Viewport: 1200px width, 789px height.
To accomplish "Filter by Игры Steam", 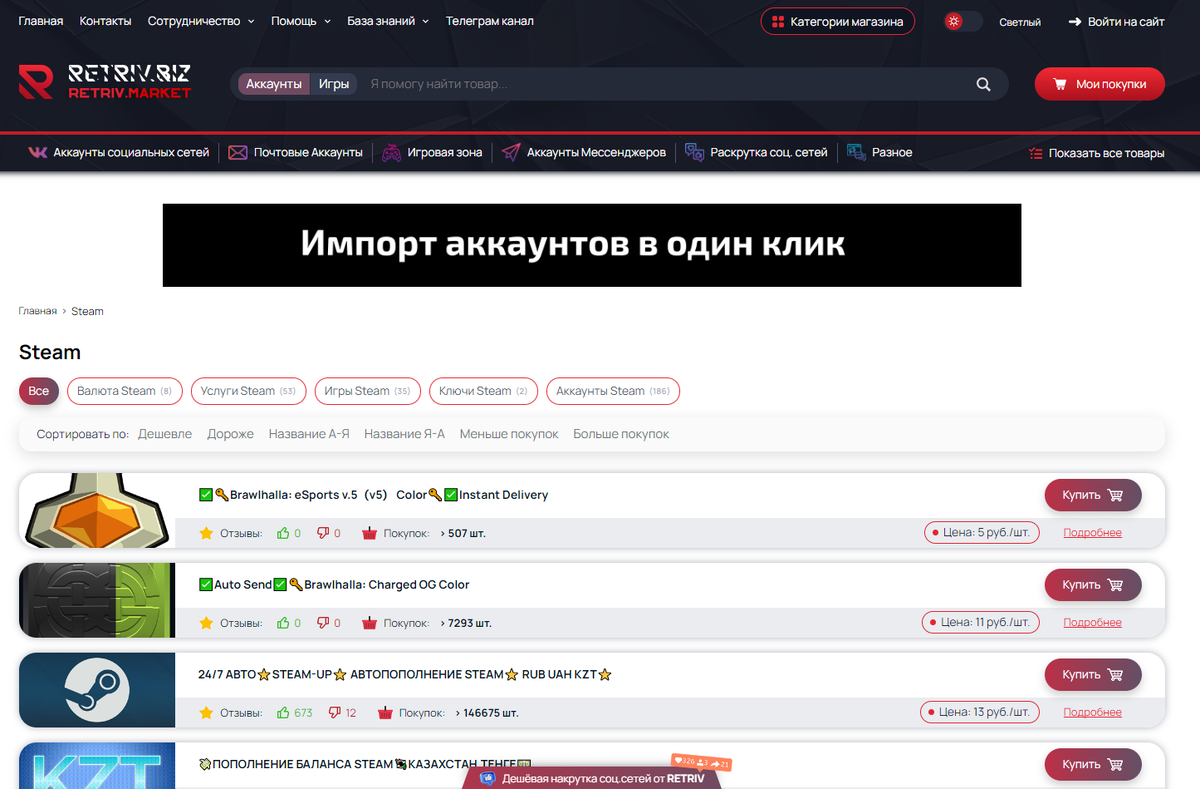I will [x=367, y=391].
